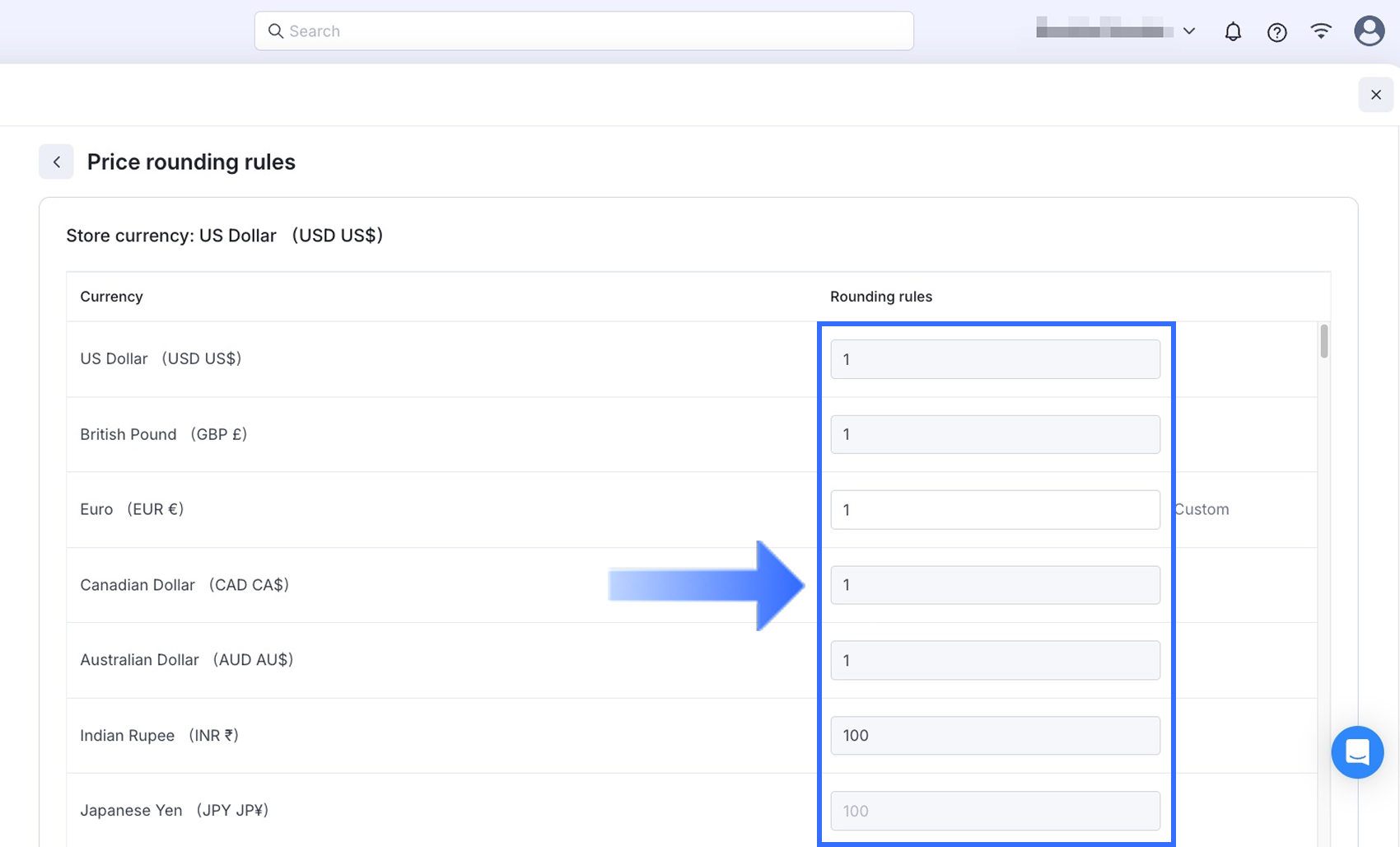Image resolution: width=1400 pixels, height=847 pixels.
Task: Select the British Pound (GBP £) label
Action: (x=163, y=434)
